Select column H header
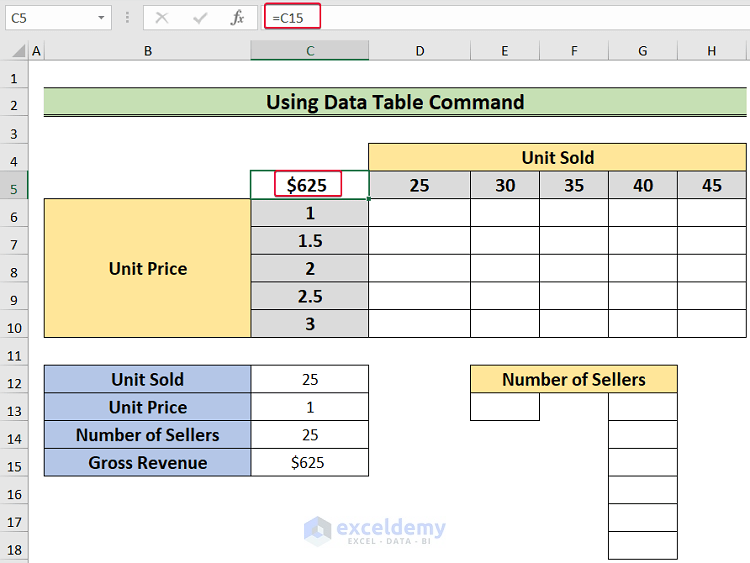 click(711, 51)
